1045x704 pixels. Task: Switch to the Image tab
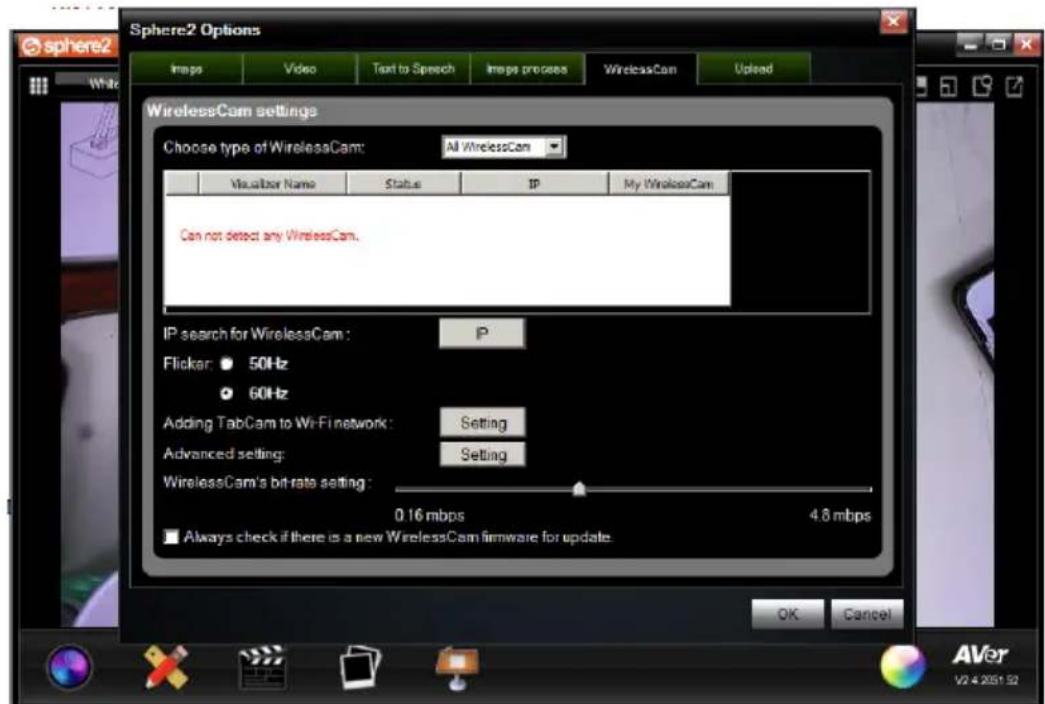pos(187,69)
